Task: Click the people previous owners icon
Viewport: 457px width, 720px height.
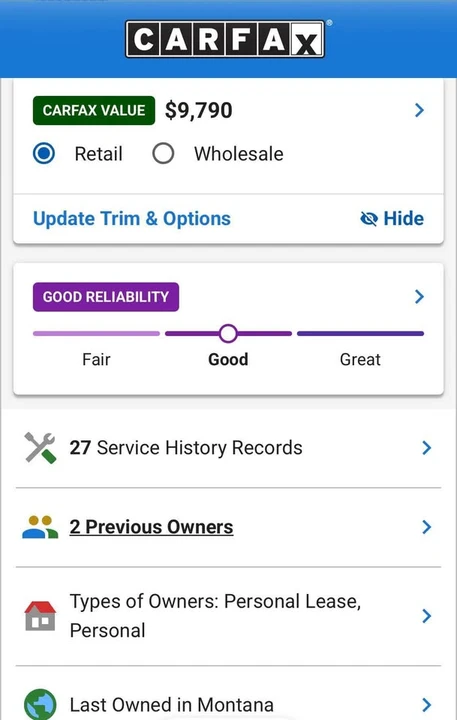Action: click(x=40, y=527)
